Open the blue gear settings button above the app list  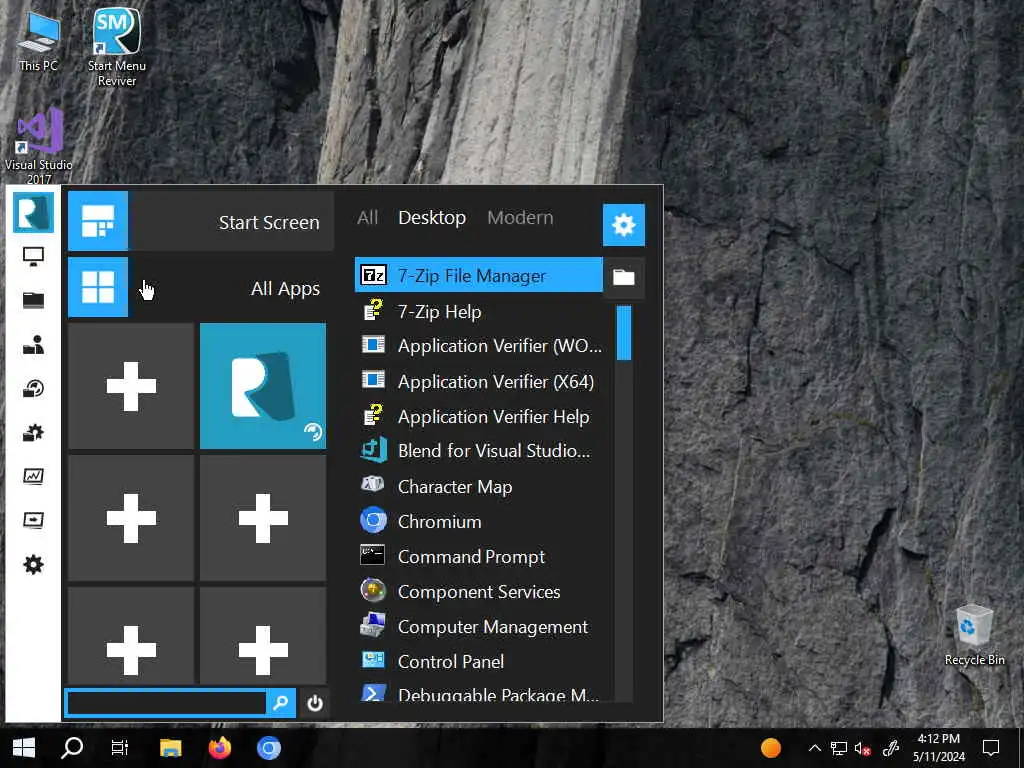[624, 225]
